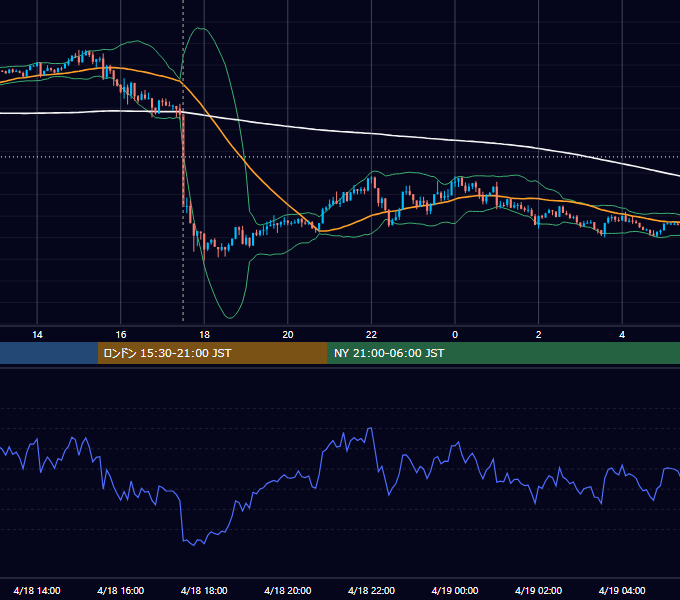Click the 4/18 20:00 date label

click(288, 590)
